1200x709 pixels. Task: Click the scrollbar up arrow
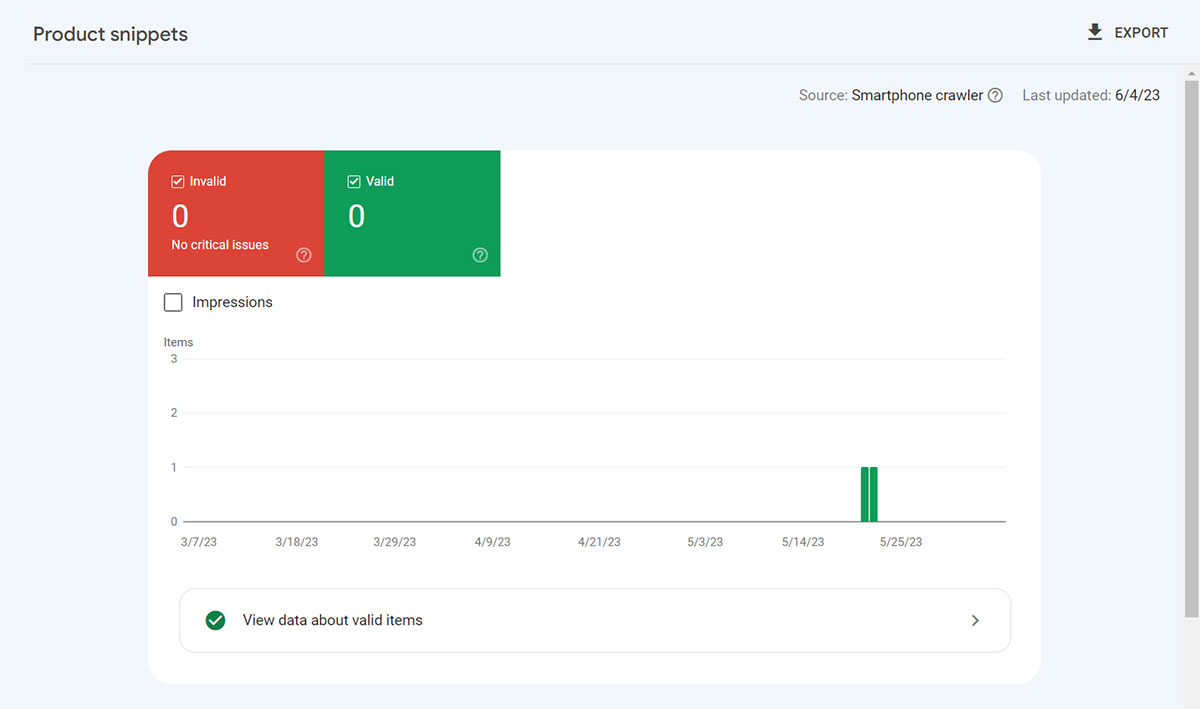click(1191, 73)
